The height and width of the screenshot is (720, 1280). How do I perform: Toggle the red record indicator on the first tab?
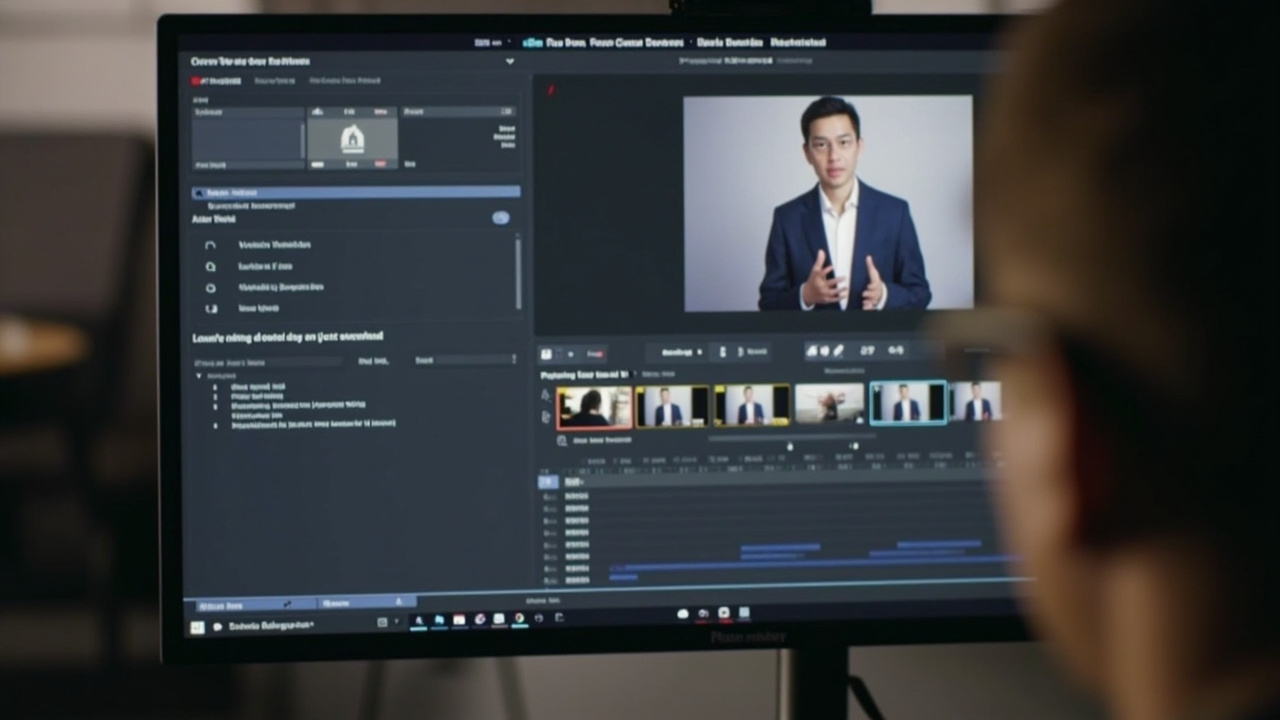pyautogui.click(x=195, y=81)
